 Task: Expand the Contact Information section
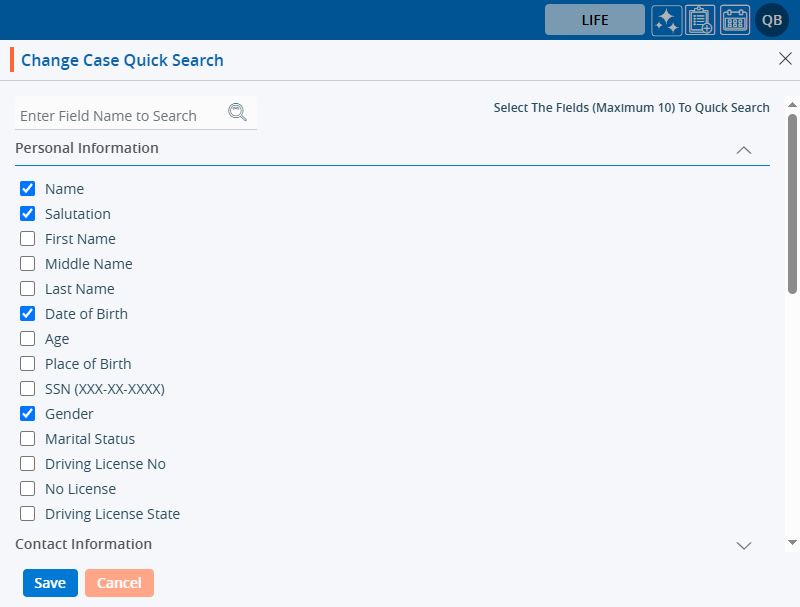(743, 546)
